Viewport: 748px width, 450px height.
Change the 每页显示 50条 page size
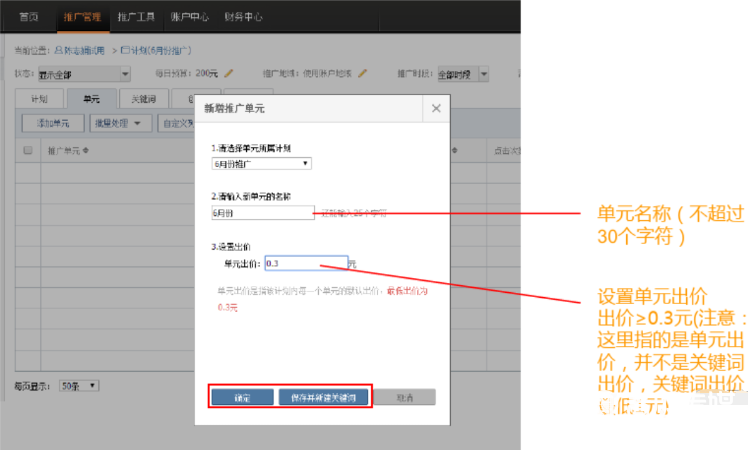coord(80,385)
